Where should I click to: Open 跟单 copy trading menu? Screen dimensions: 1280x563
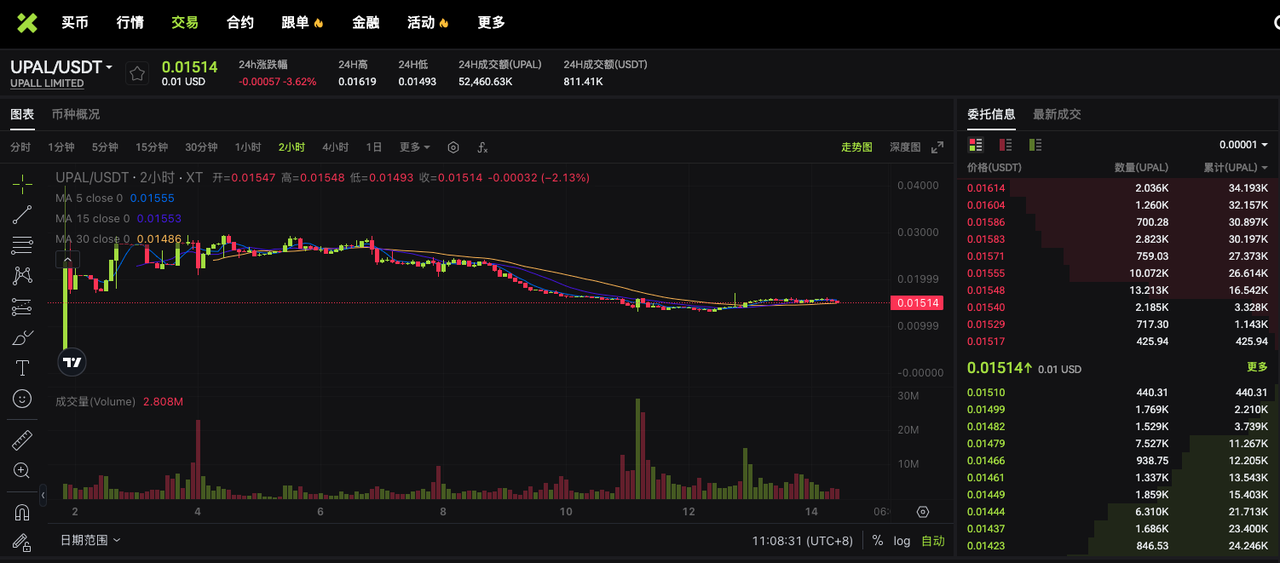[x=302, y=22]
